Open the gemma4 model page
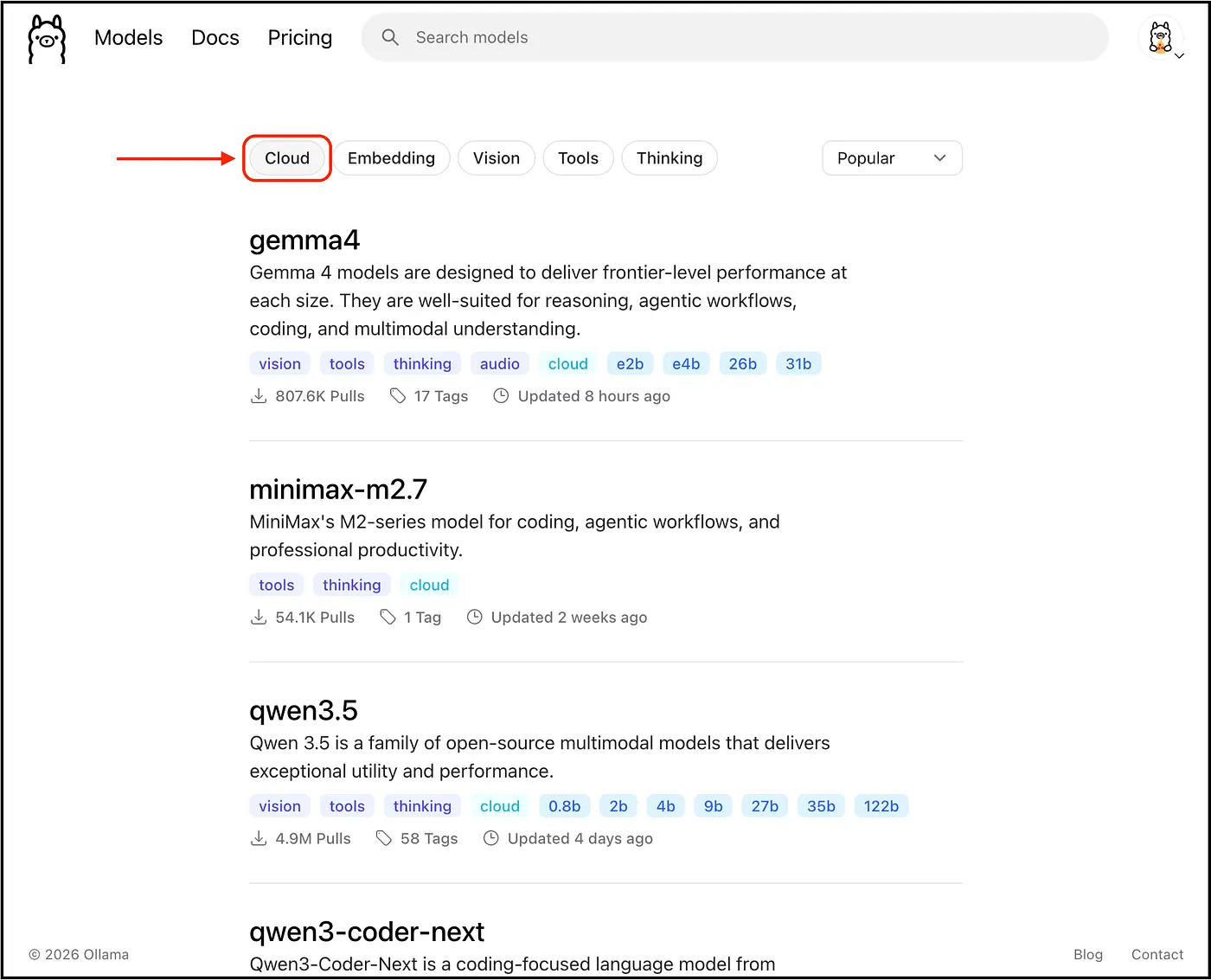This screenshot has width=1211, height=980. pos(304,240)
